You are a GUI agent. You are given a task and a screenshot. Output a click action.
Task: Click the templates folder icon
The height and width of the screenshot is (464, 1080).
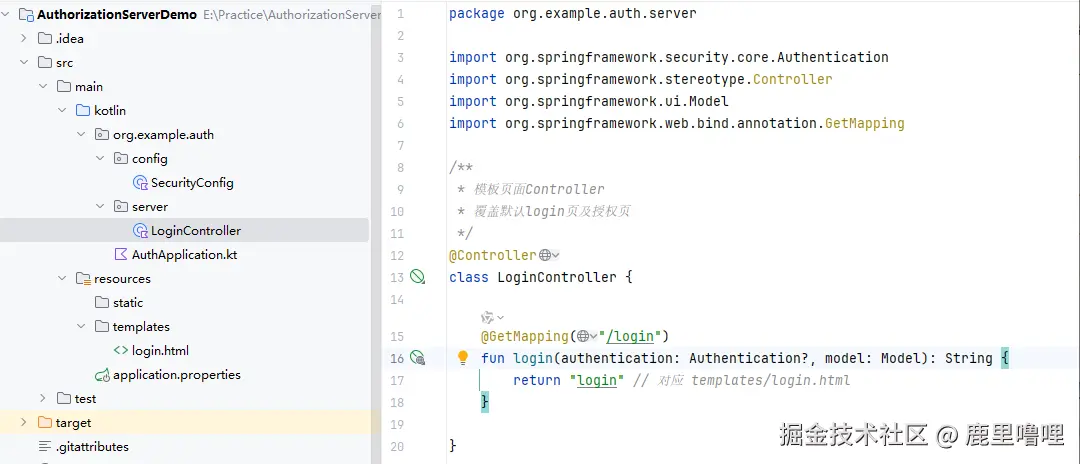101,326
